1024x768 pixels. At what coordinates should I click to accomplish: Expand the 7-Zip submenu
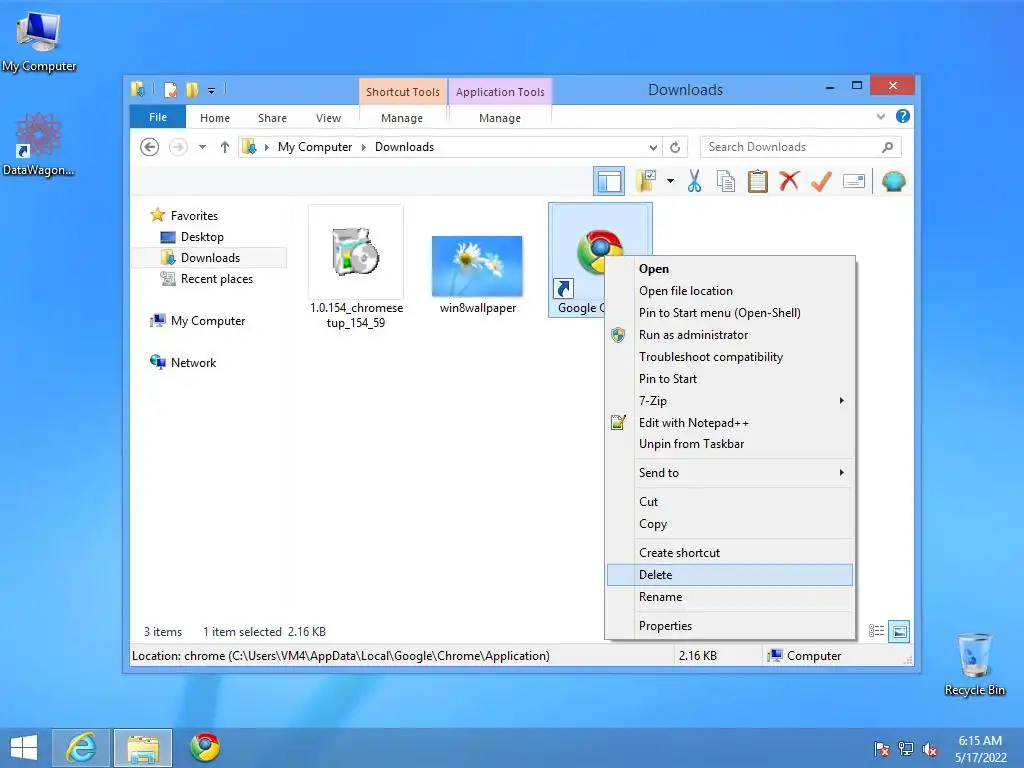point(729,400)
